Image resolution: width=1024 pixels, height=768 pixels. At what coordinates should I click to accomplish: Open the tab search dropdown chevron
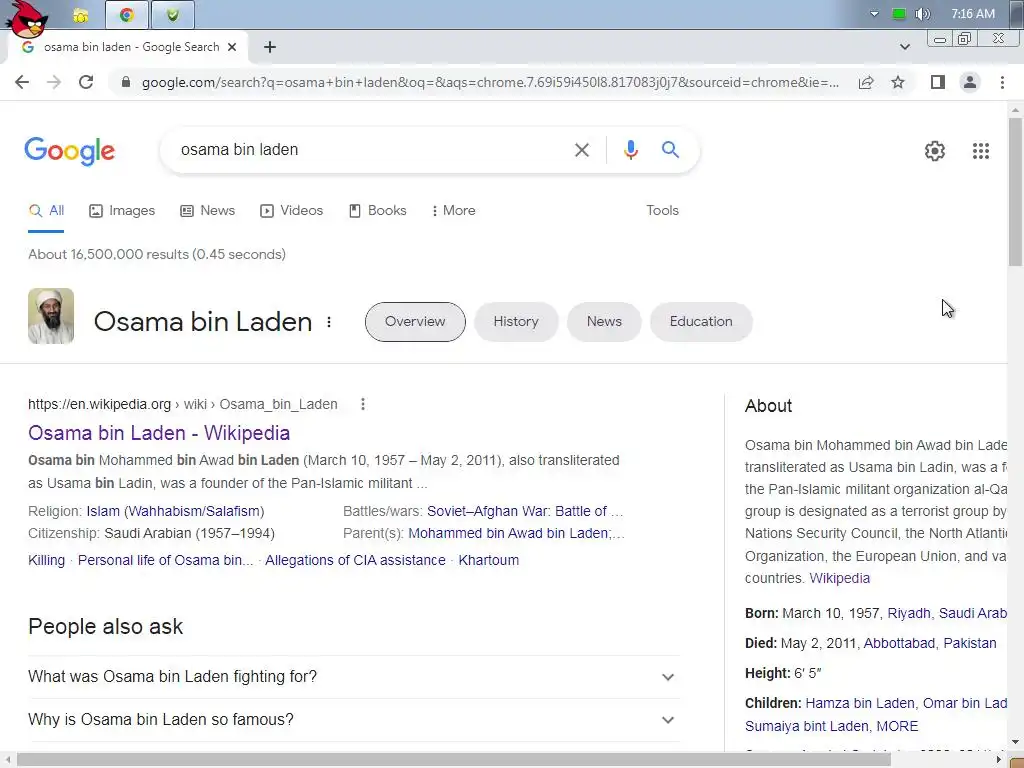click(x=904, y=47)
